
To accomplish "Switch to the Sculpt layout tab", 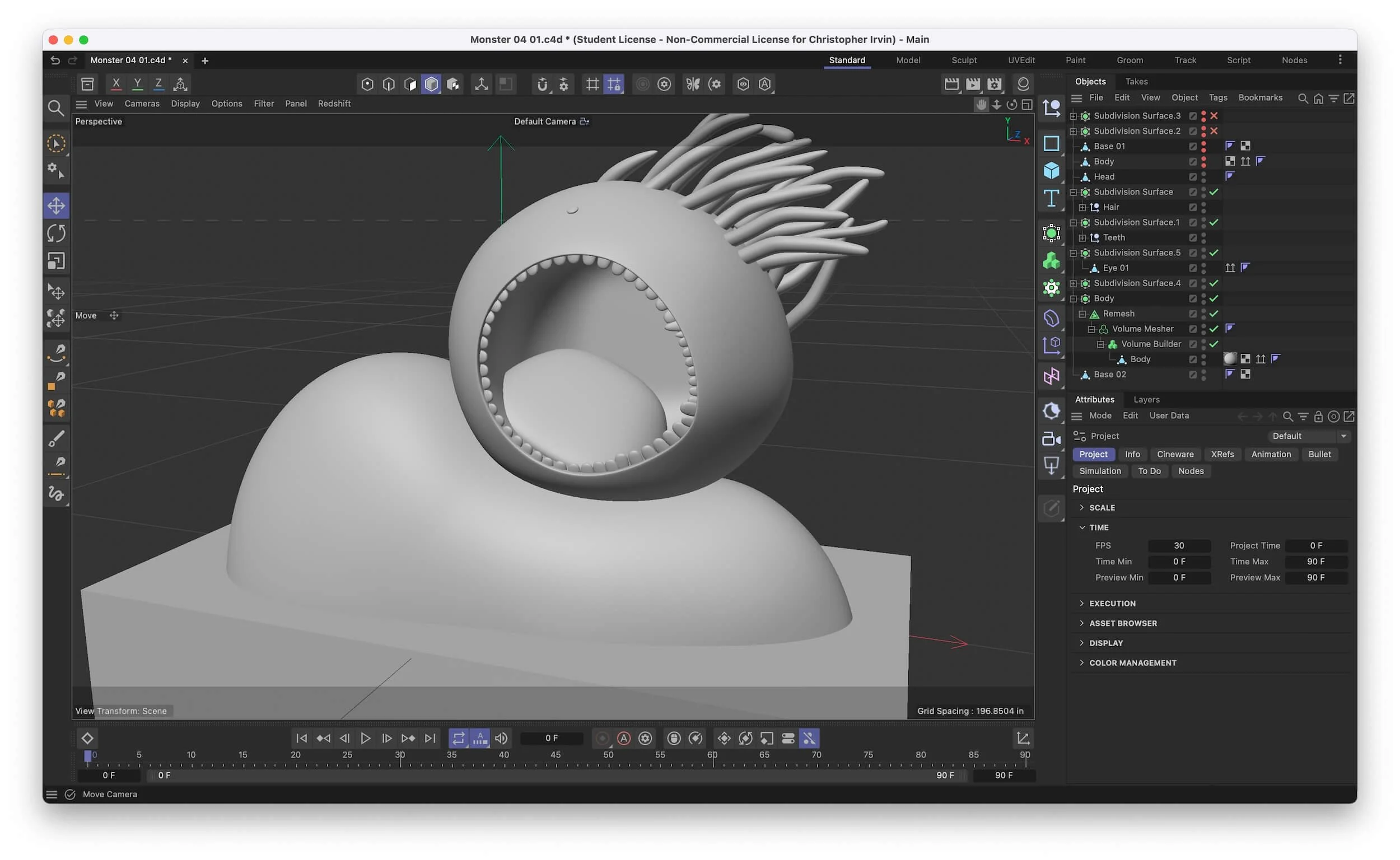I will [964, 60].
